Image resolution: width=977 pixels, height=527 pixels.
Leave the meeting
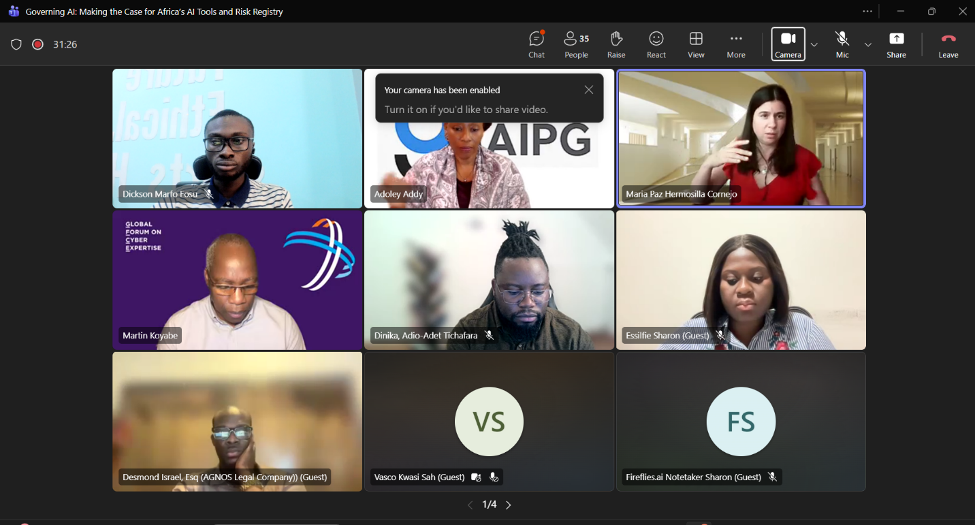[x=948, y=44]
